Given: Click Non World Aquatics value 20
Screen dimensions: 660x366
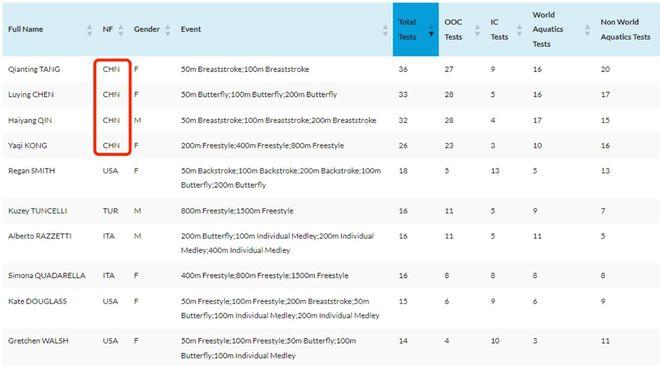Looking at the screenshot, I should point(605,69).
